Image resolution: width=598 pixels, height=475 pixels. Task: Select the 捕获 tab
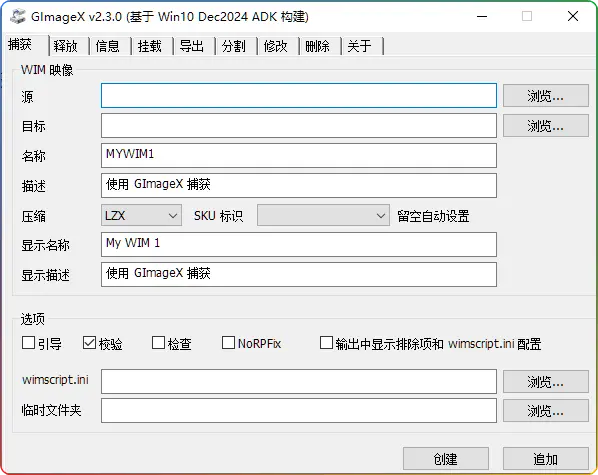coord(27,45)
